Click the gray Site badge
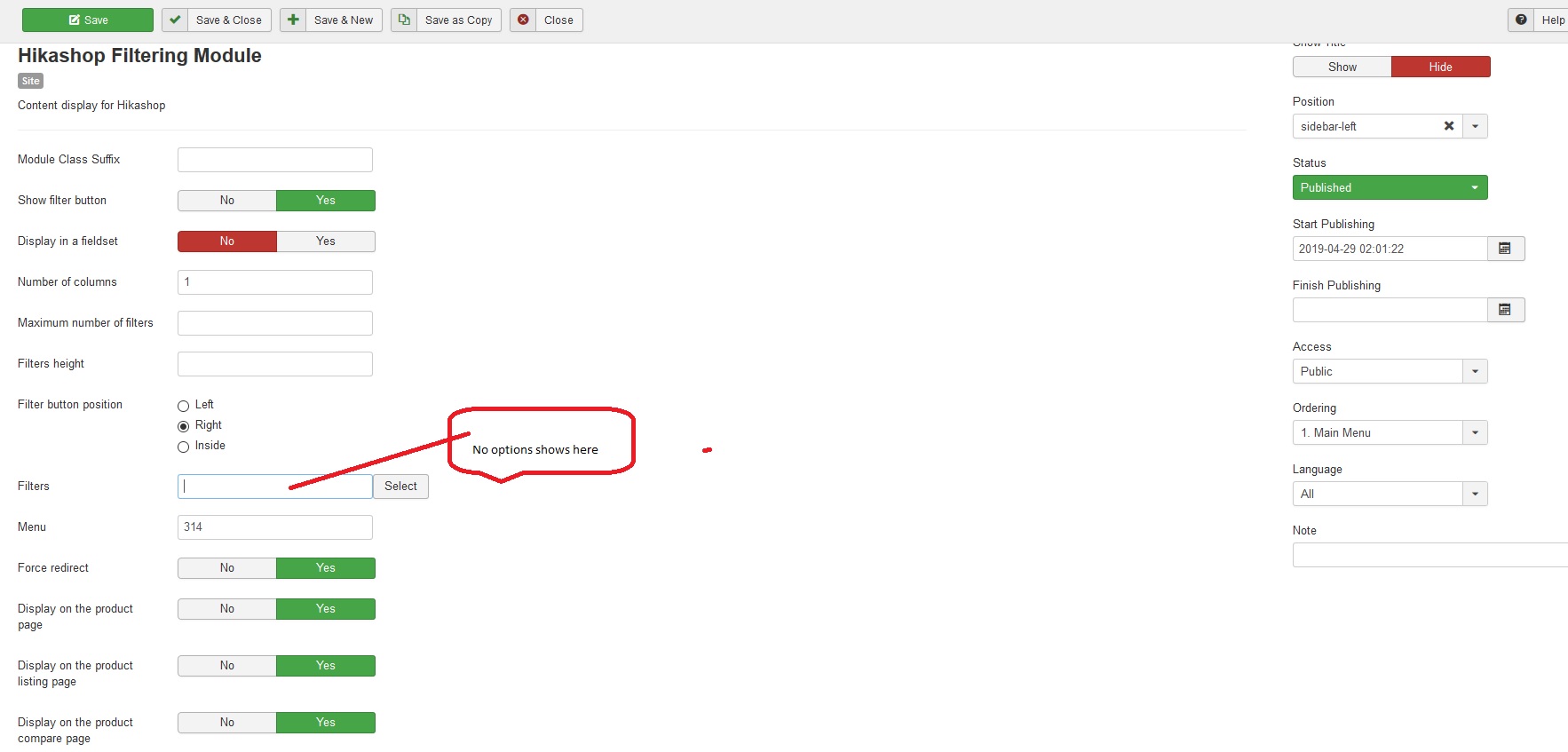This screenshot has width=1568, height=752. point(30,81)
